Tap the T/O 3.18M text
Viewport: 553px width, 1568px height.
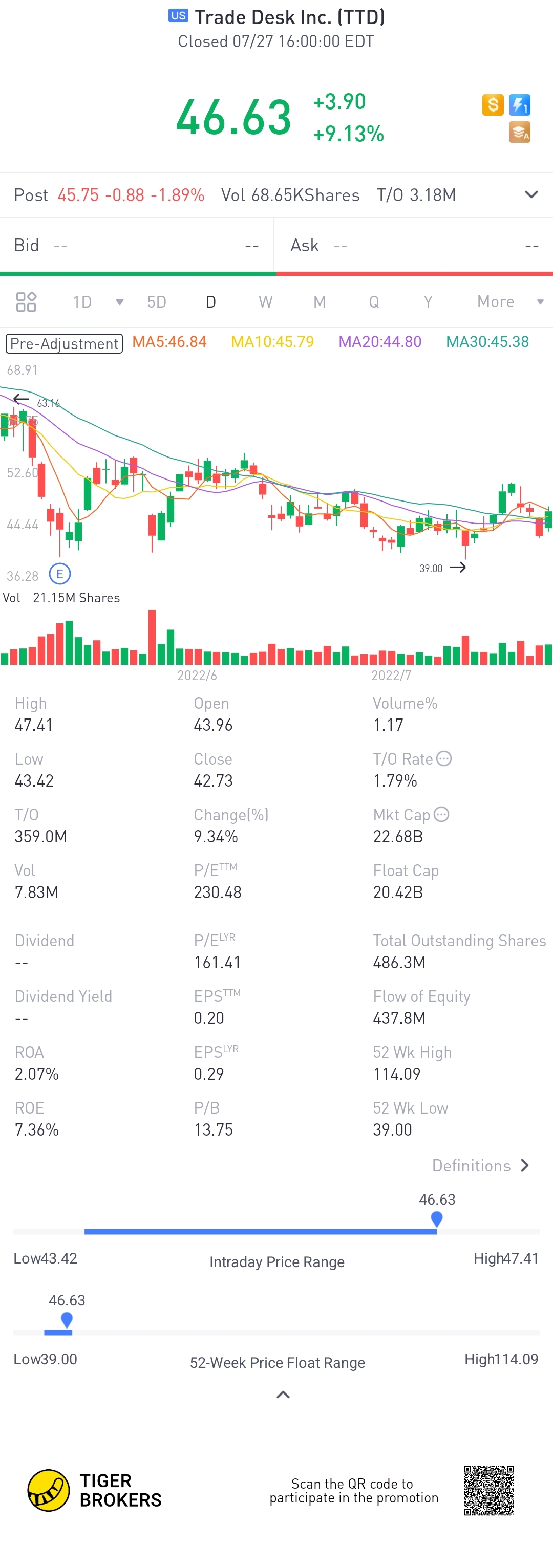tap(416, 195)
